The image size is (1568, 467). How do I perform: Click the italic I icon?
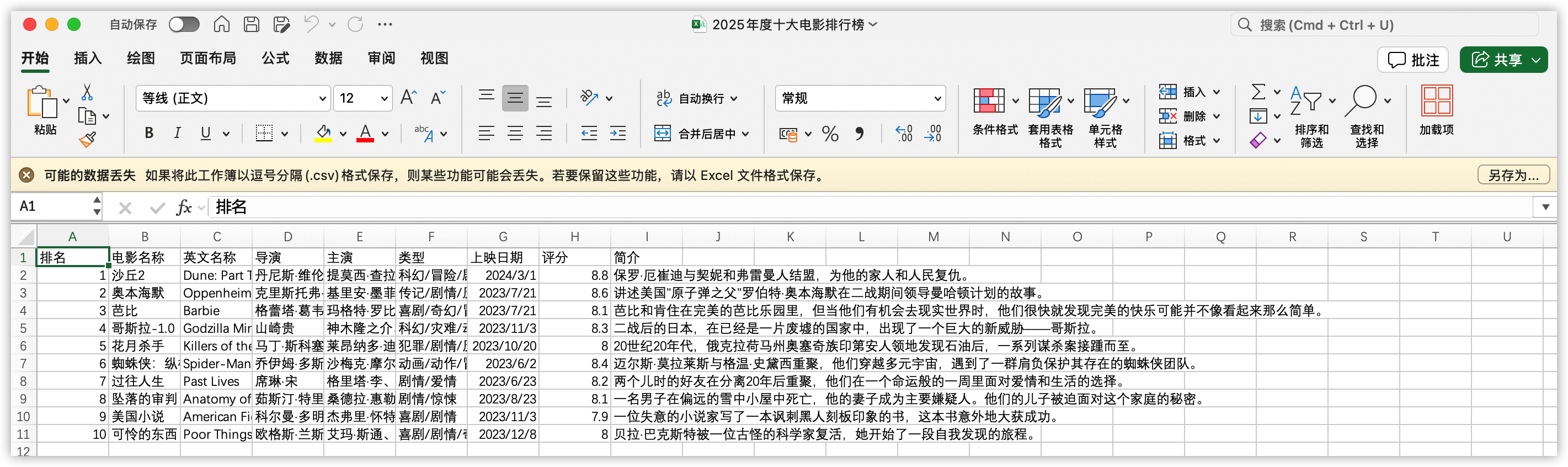click(x=177, y=134)
